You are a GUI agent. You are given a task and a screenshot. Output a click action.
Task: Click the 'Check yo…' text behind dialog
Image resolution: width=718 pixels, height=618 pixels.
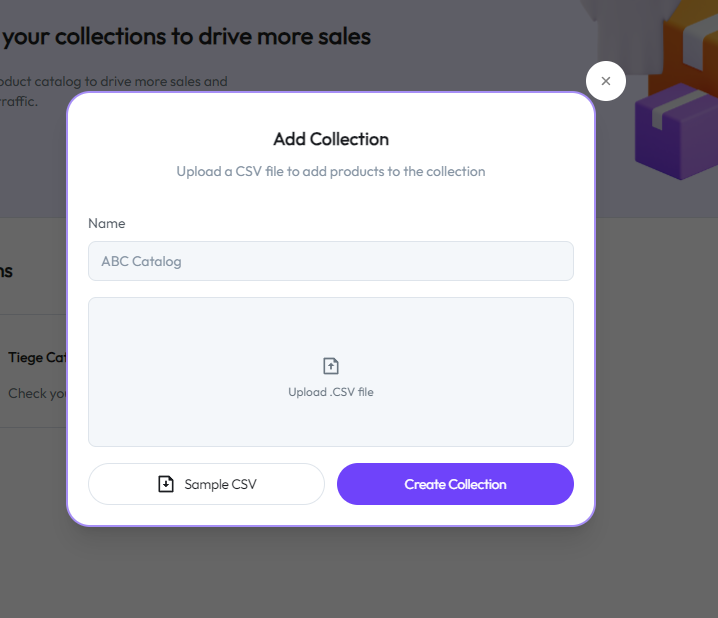(36, 393)
